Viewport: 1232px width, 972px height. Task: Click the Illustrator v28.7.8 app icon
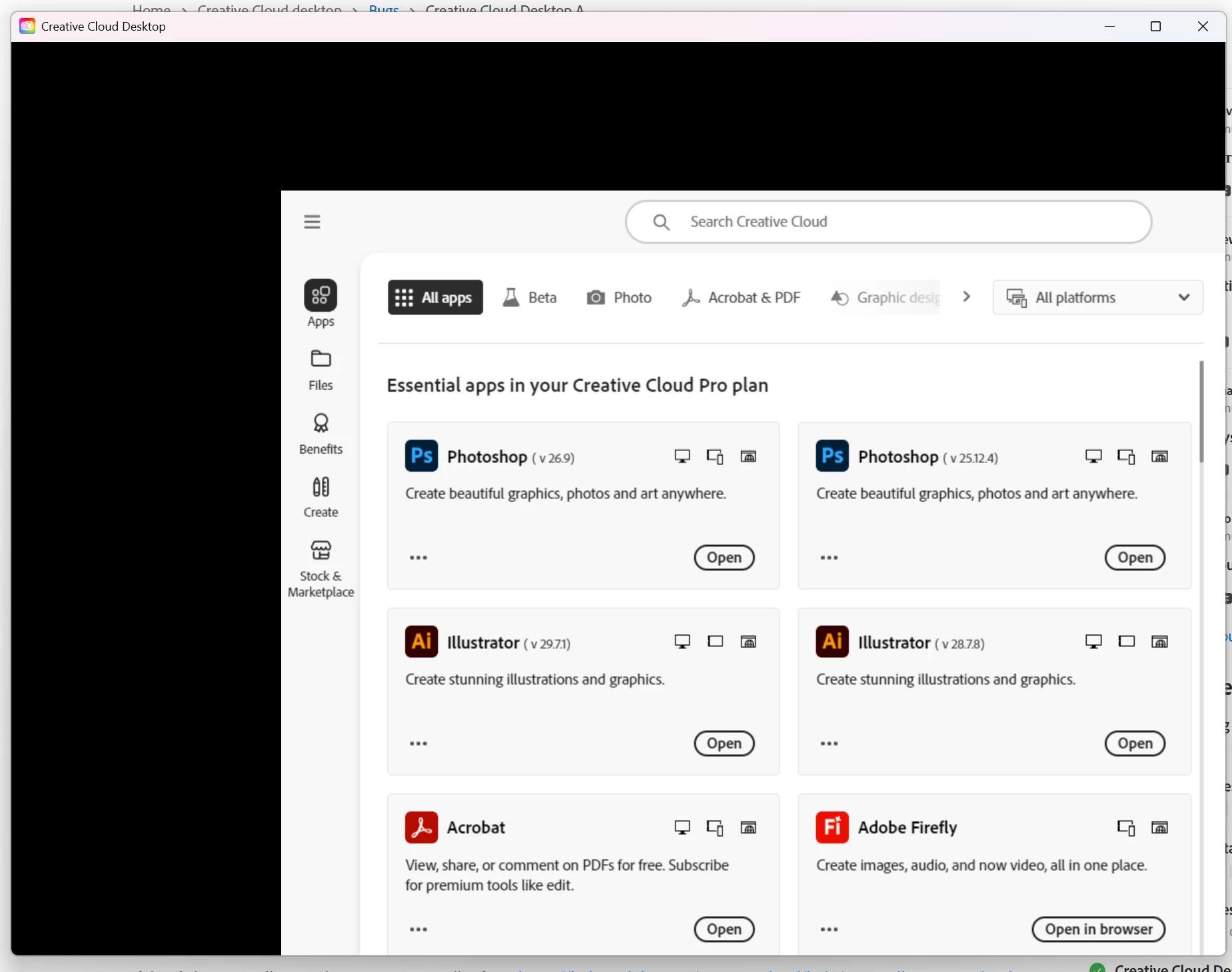pos(832,642)
